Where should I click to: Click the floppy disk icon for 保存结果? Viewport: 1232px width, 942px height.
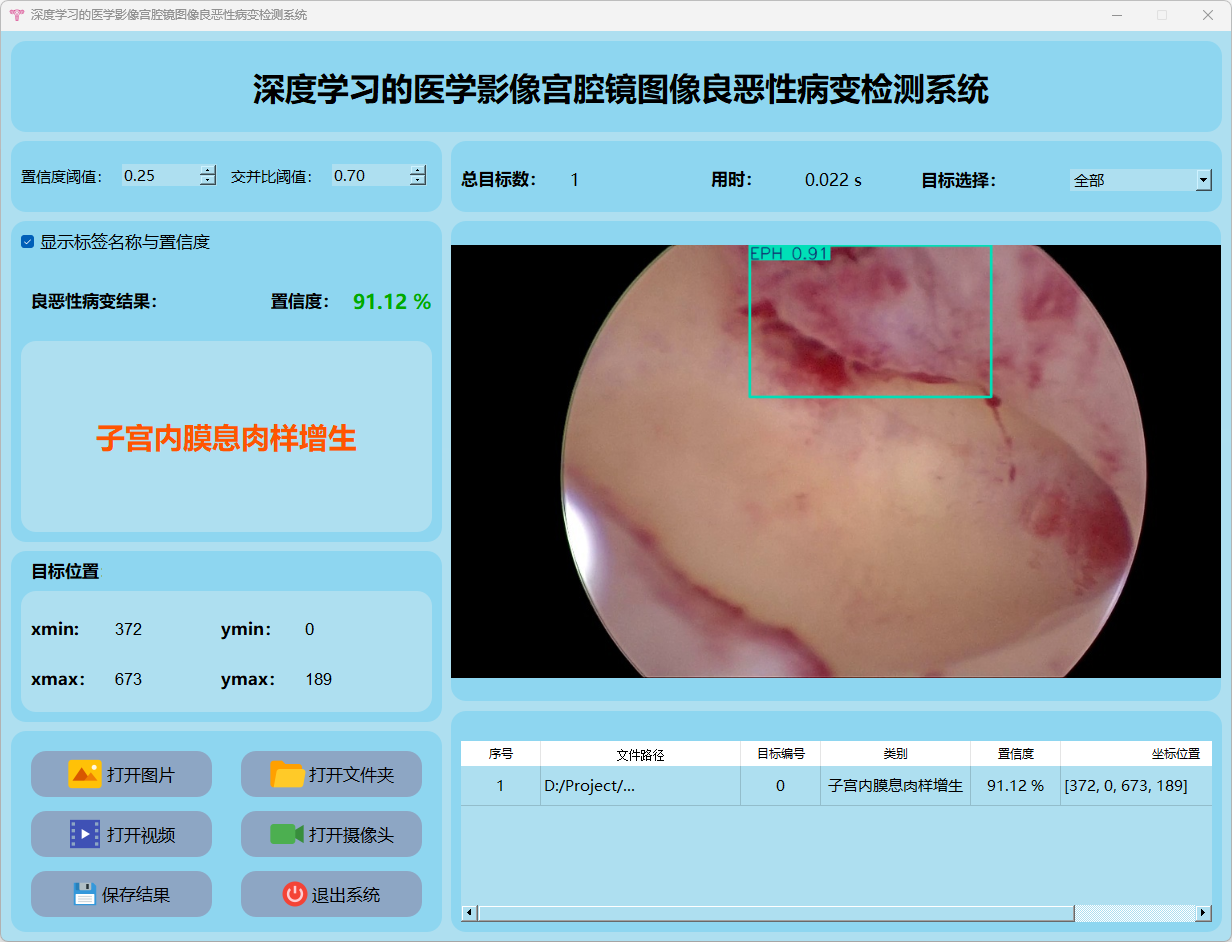point(85,894)
